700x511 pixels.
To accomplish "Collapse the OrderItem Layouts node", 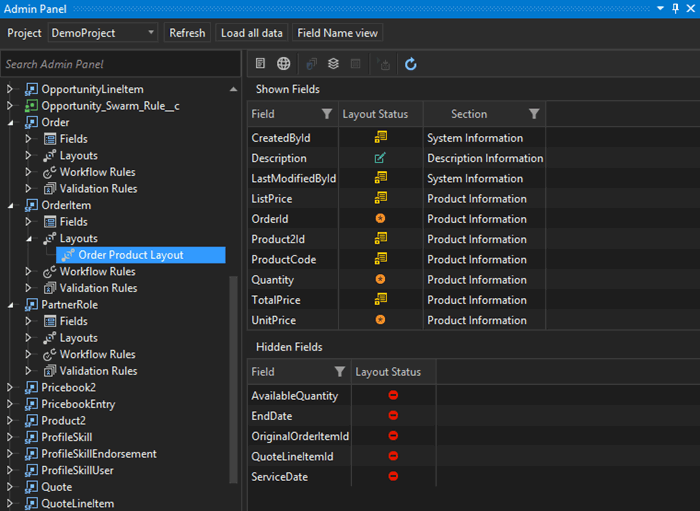I will click(x=29, y=239).
